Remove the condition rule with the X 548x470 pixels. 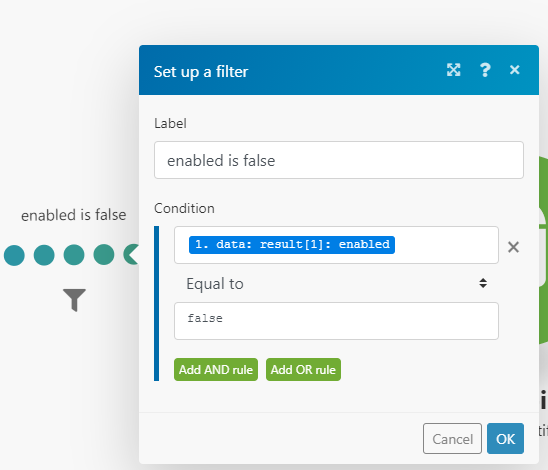pyautogui.click(x=513, y=247)
